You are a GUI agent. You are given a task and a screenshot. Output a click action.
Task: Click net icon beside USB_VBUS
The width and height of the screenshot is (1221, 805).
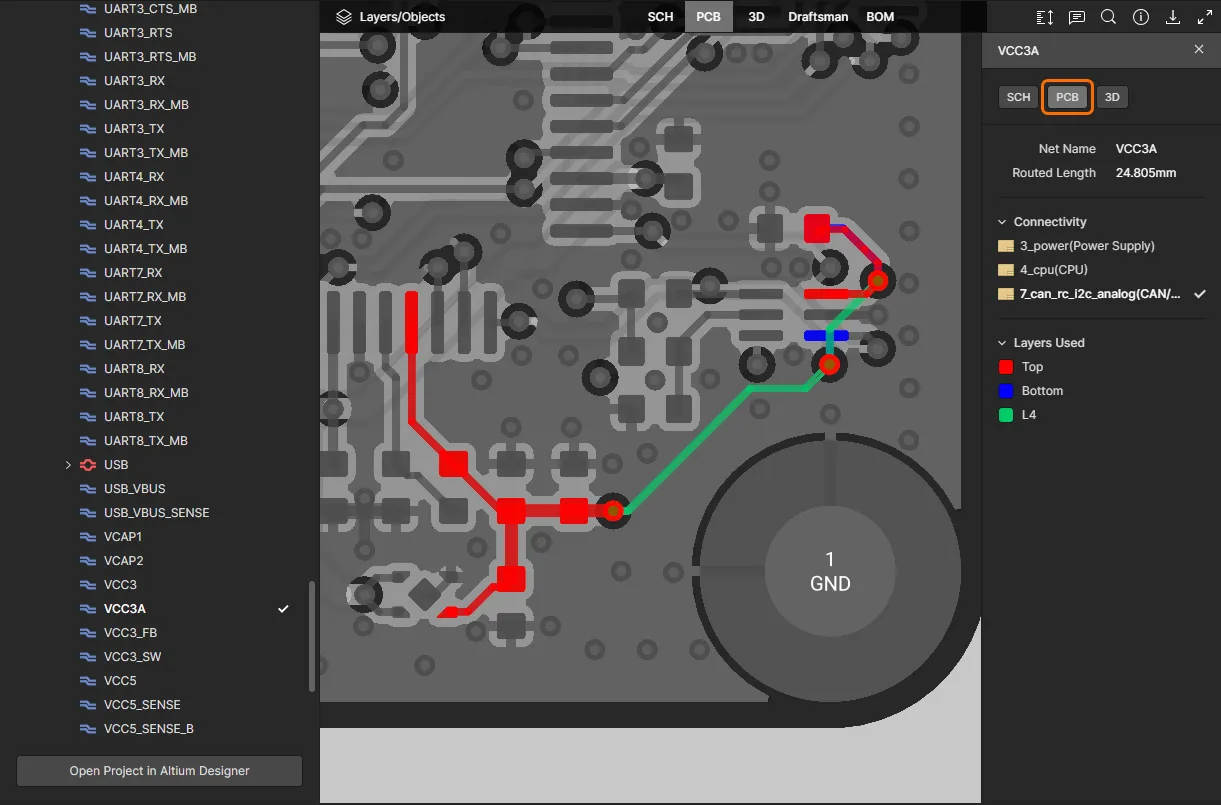tap(87, 489)
